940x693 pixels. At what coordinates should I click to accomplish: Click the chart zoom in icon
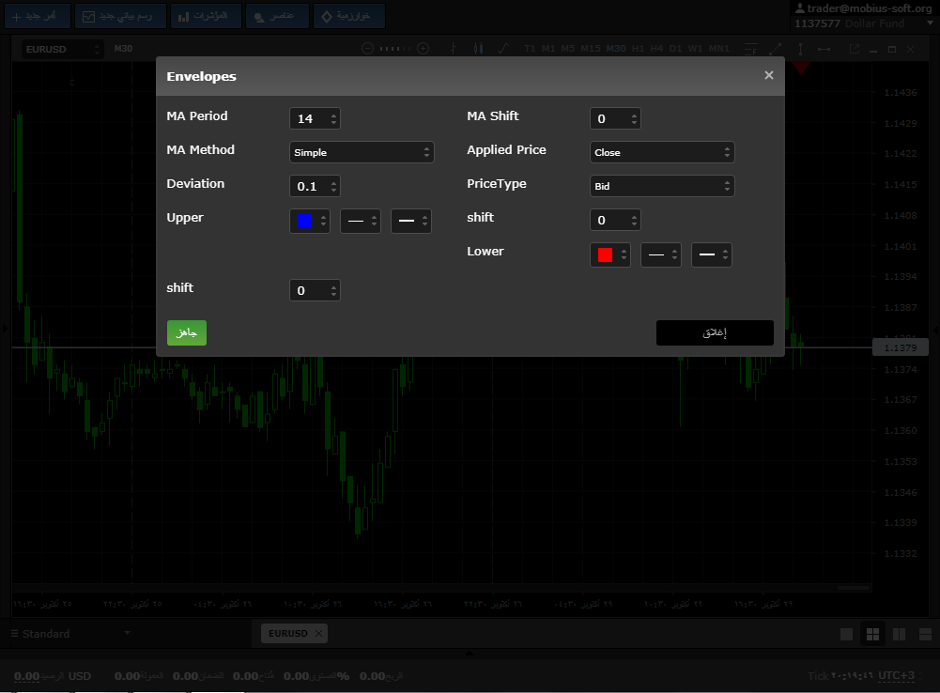click(x=423, y=49)
